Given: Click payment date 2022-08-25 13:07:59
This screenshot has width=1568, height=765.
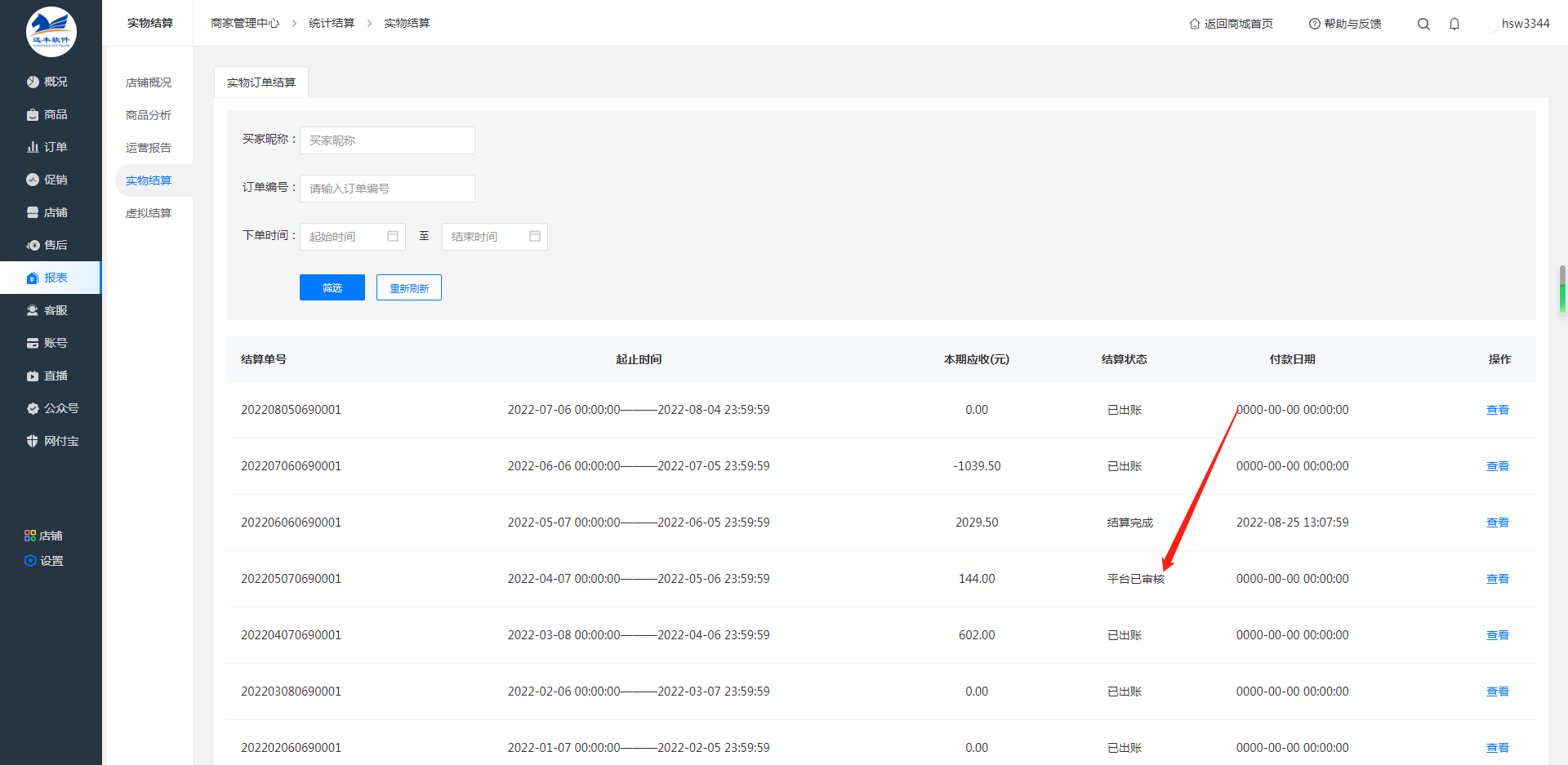Looking at the screenshot, I should [1293, 523].
